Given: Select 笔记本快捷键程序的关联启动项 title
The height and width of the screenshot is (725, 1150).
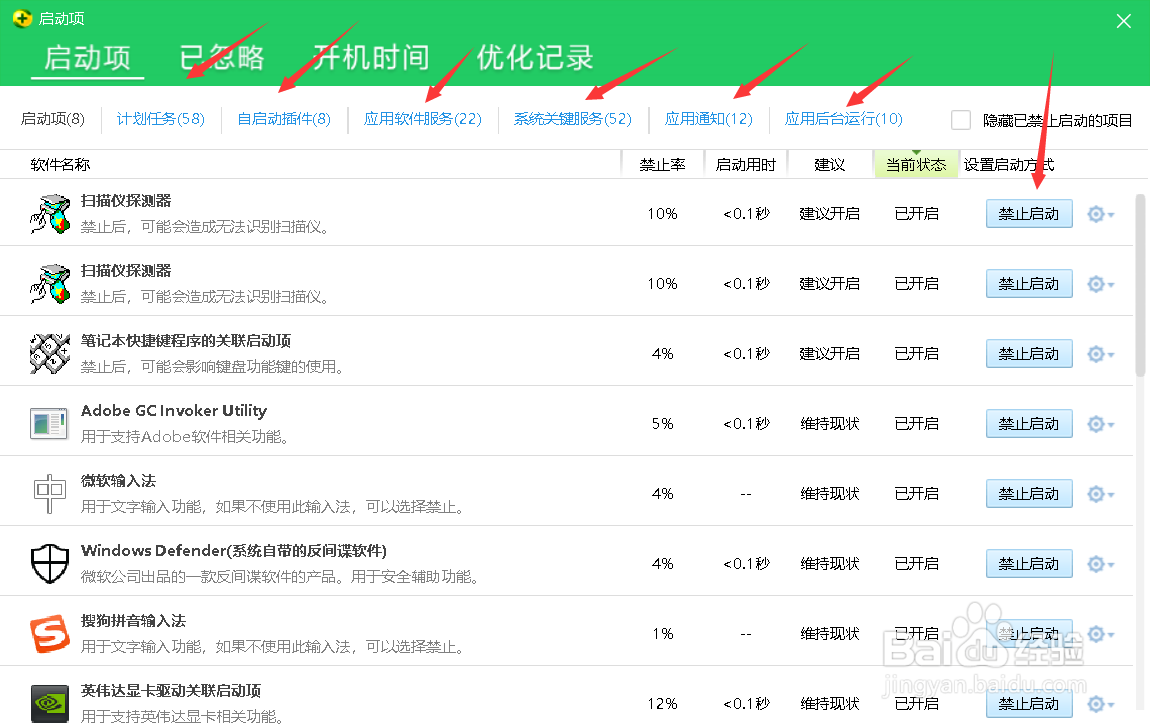Looking at the screenshot, I should pos(186,341).
